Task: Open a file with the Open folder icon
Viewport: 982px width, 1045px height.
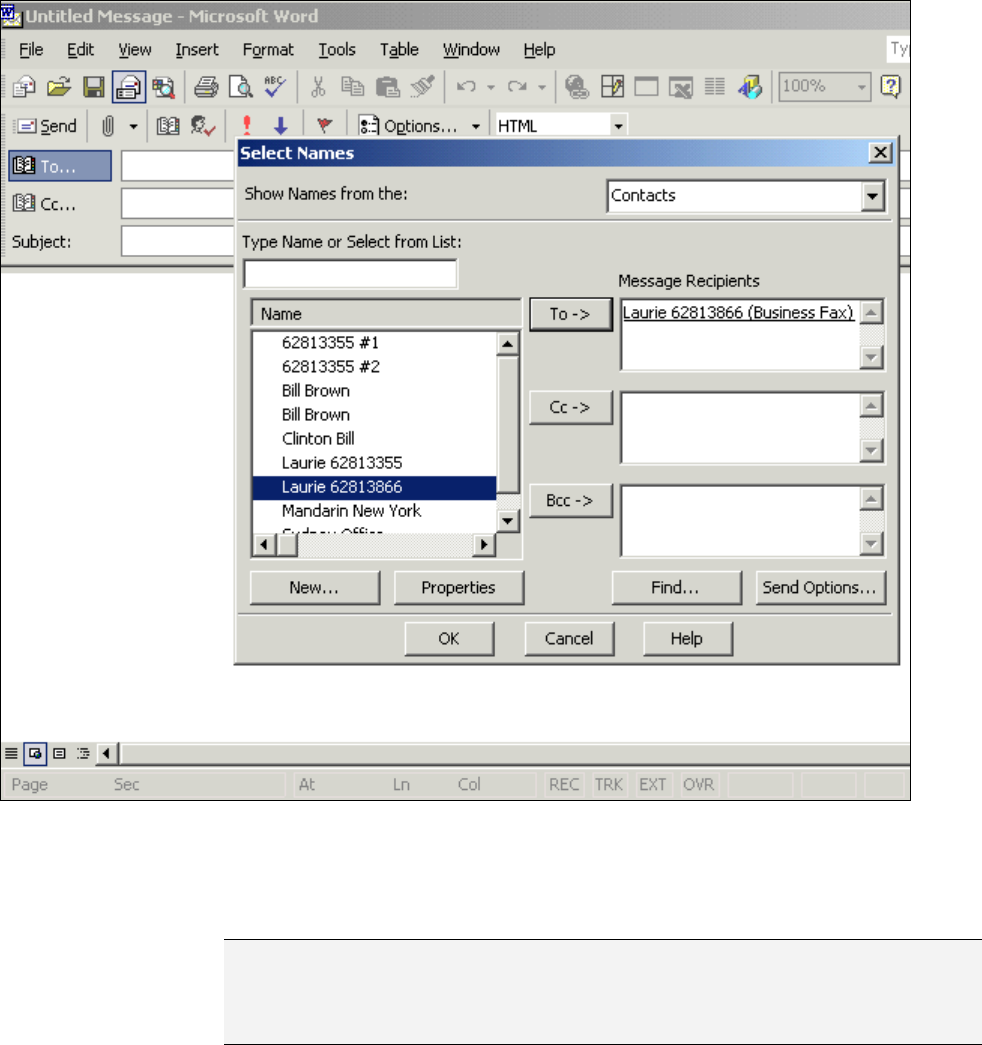Action: coord(59,87)
